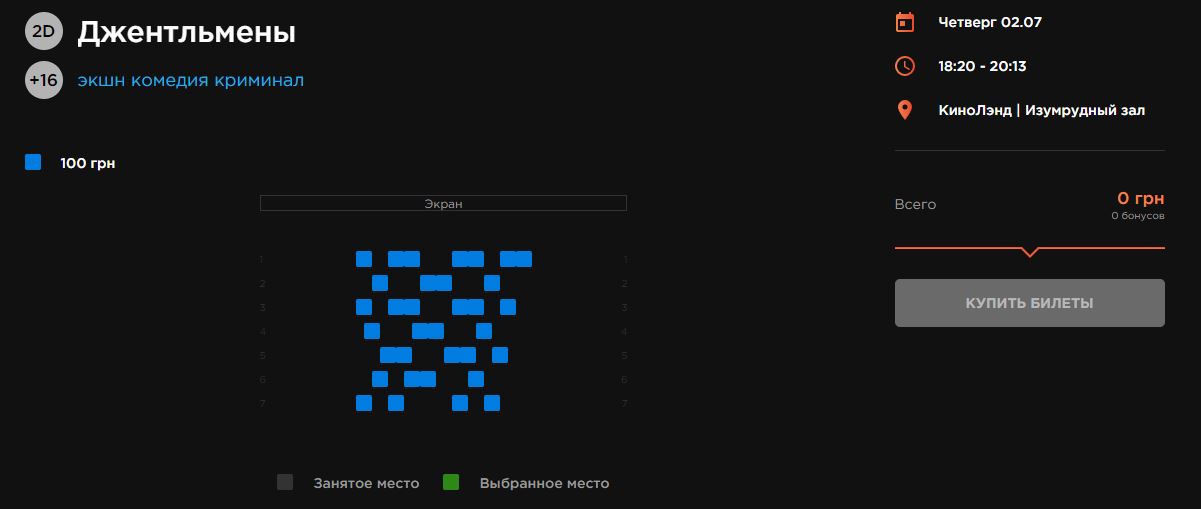The image size is (1201, 509).
Task: Expand the order total arrow under Всего
Action: click(x=1029, y=252)
